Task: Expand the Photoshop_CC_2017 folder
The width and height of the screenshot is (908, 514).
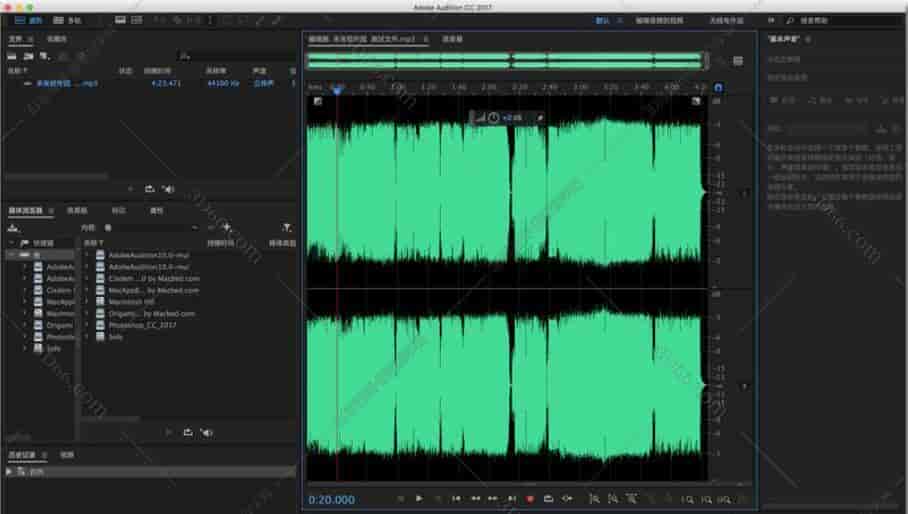Action: tap(87, 325)
